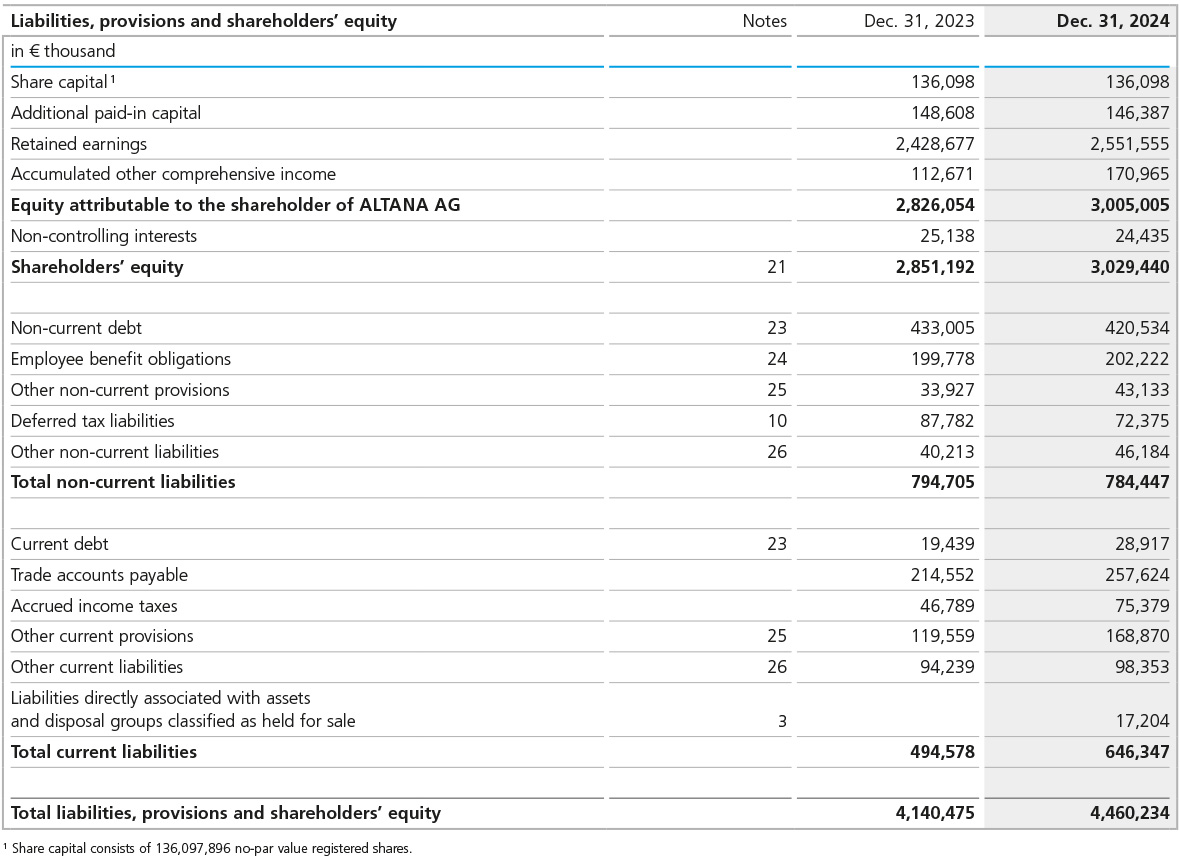Click the Share capital footnote superscript
Image resolution: width=1180 pixels, height=864 pixels.
[x=114, y=79]
